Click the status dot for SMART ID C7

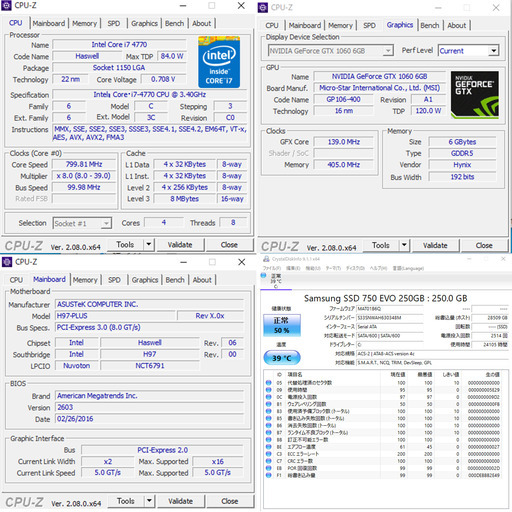click(x=269, y=461)
